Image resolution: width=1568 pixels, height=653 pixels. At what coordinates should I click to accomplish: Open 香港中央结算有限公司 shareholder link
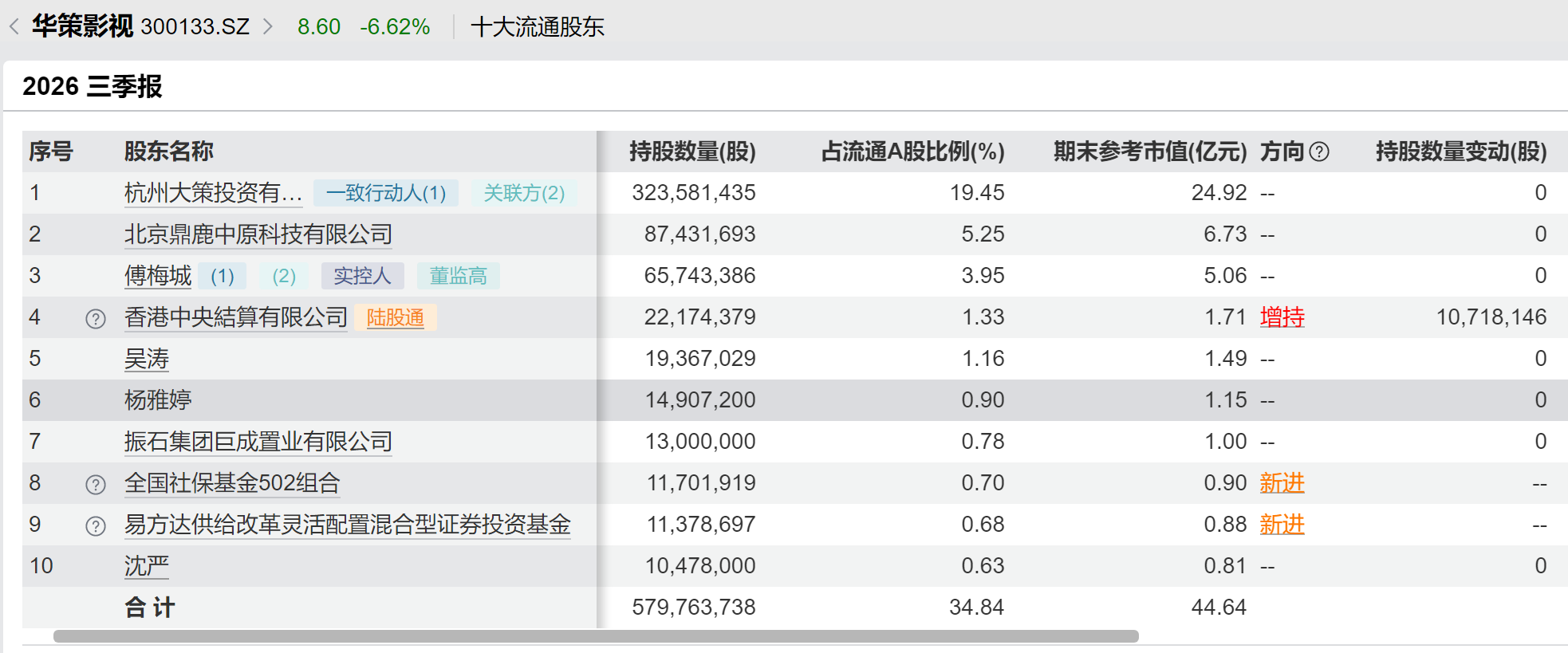tap(236, 317)
